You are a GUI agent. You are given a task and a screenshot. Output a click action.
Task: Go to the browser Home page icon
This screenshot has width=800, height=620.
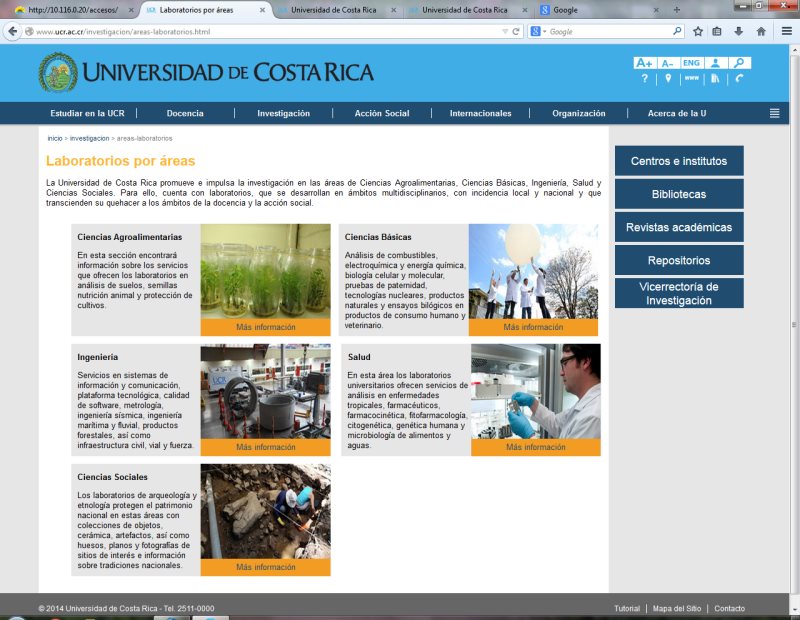761,32
